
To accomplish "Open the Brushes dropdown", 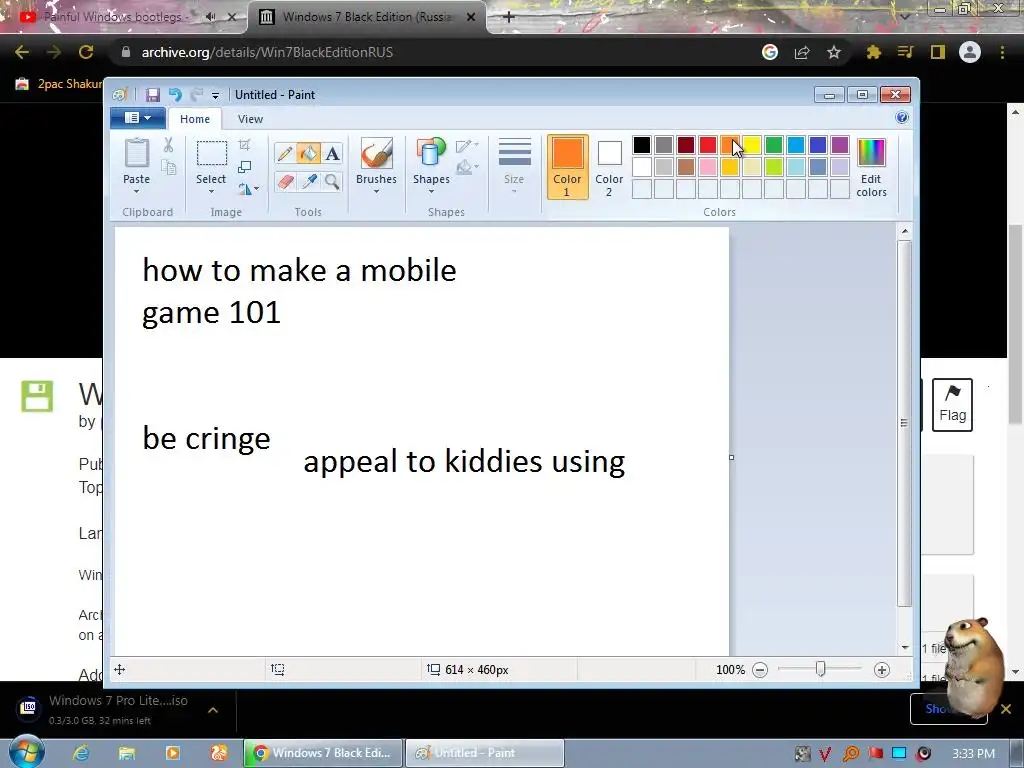I will click(376, 167).
